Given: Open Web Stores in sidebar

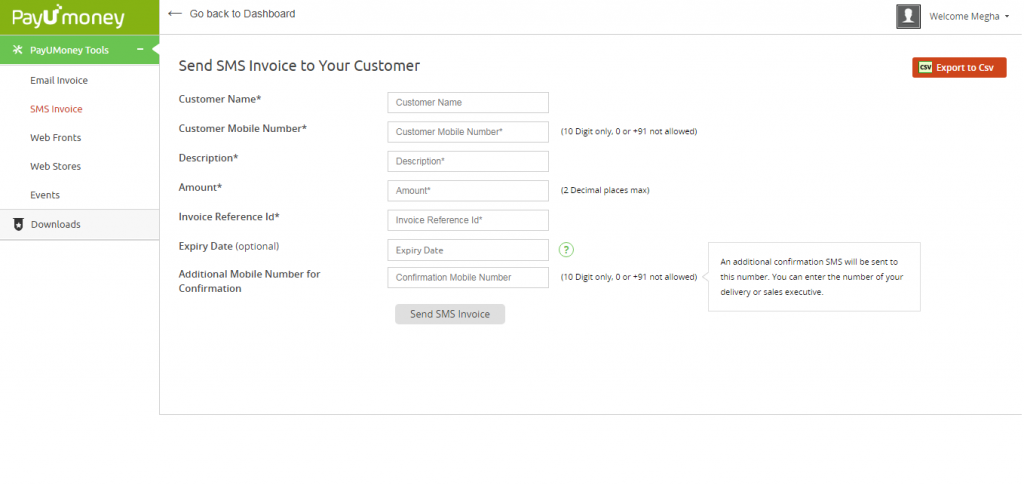Looking at the screenshot, I should pos(56,166).
